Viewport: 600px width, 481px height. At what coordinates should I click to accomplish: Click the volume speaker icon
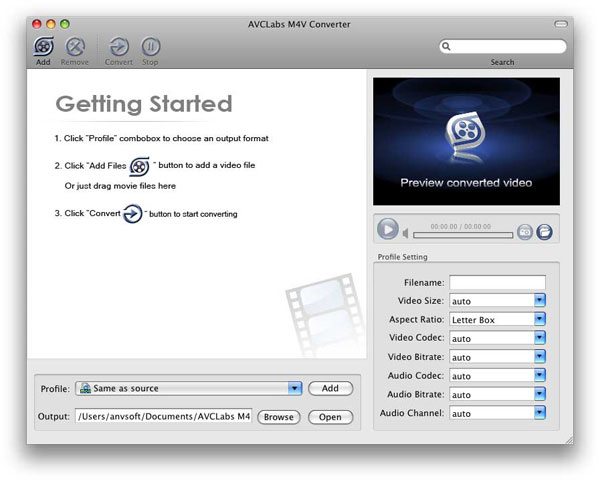pos(406,233)
